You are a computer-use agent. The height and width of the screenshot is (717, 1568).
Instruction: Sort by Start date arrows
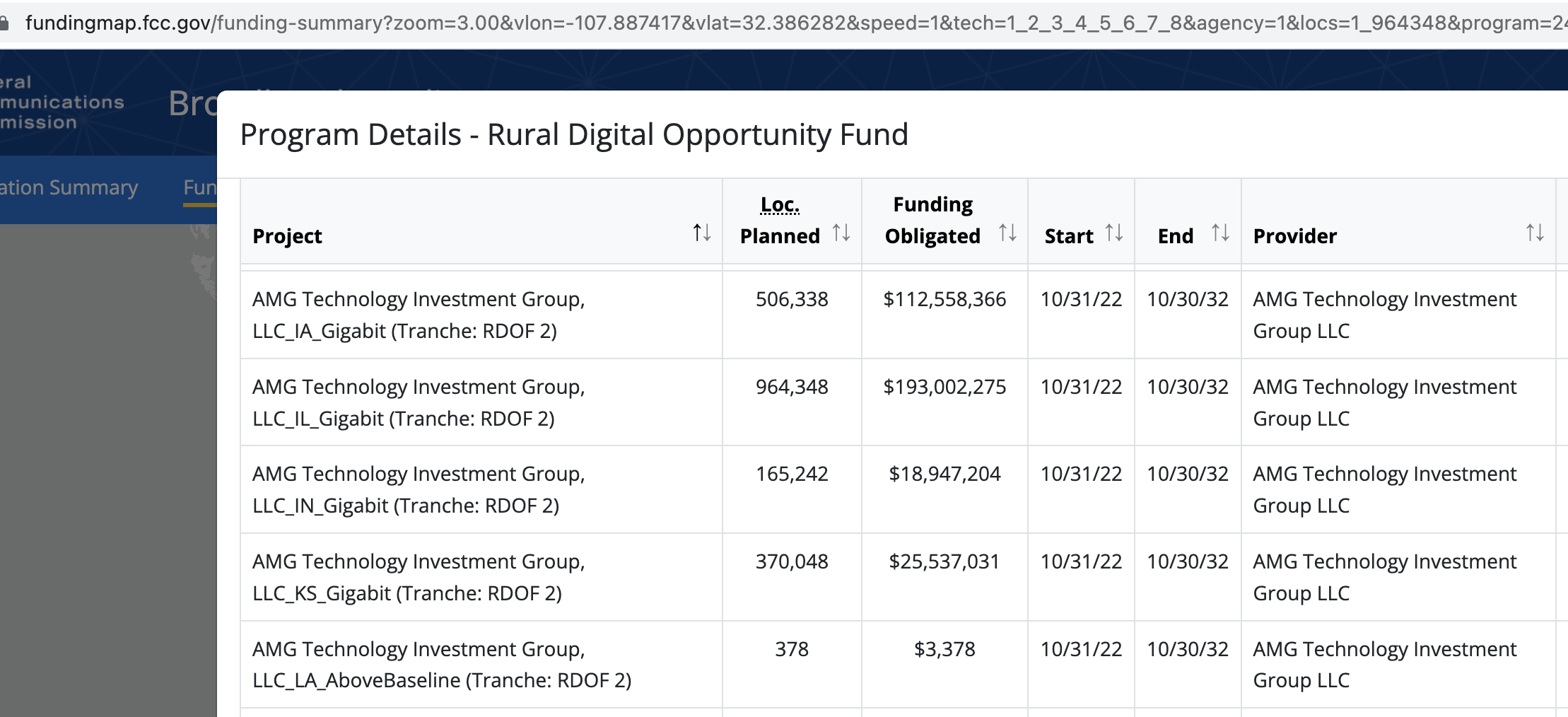1114,233
